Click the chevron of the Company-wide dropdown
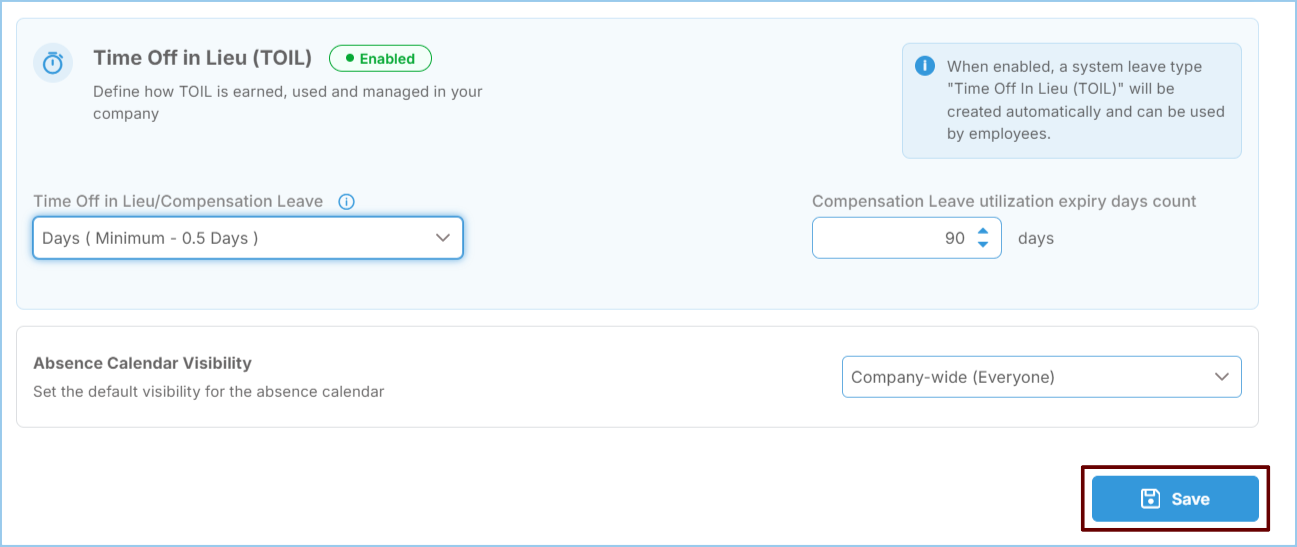The width and height of the screenshot is (1297, 547). pyautogui.click(x=1221, y=377)
